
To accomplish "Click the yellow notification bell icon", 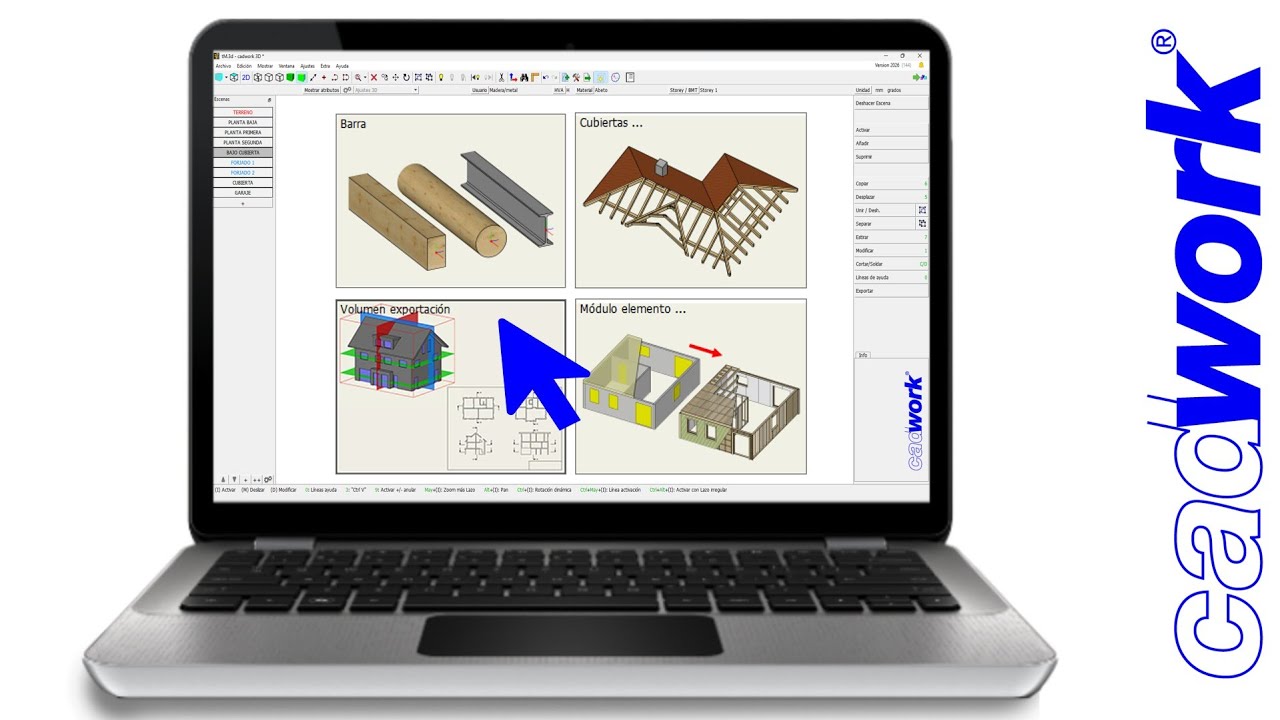I will [921, 65].
